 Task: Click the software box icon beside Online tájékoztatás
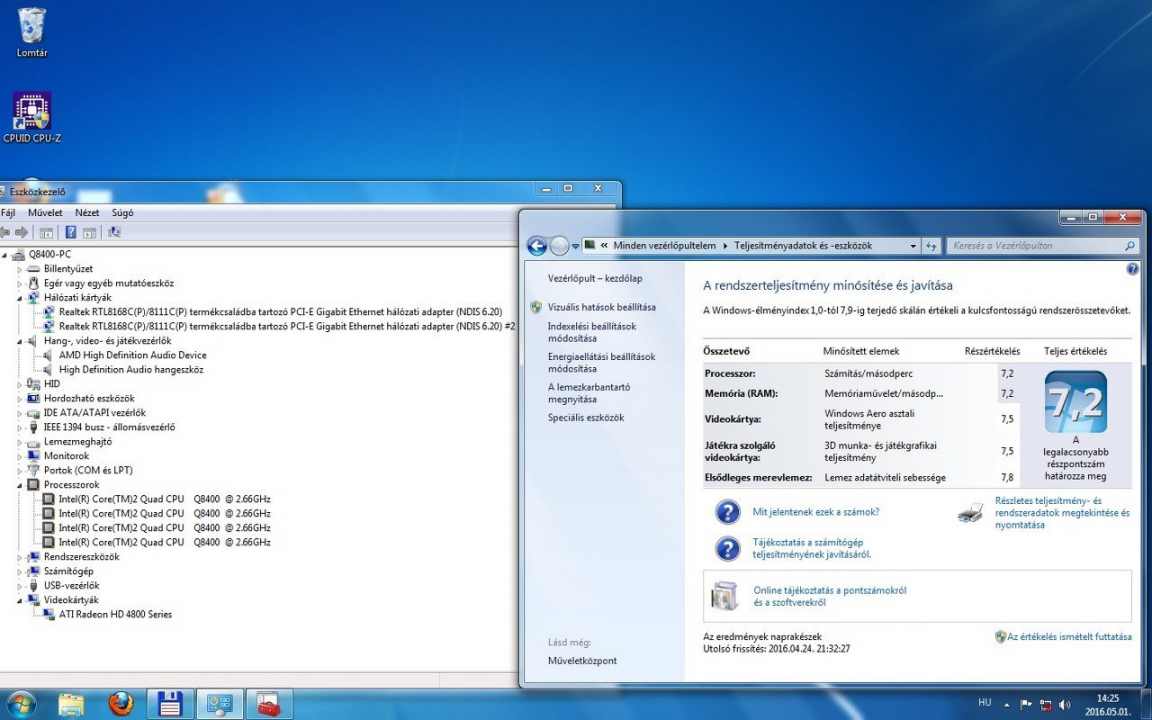(724, 596)
